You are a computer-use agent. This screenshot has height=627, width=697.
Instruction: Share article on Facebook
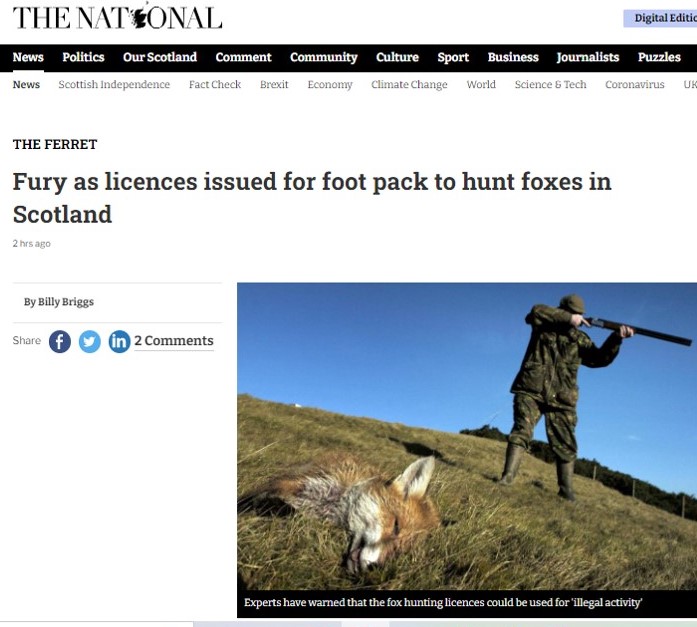(x=60, y=341)
